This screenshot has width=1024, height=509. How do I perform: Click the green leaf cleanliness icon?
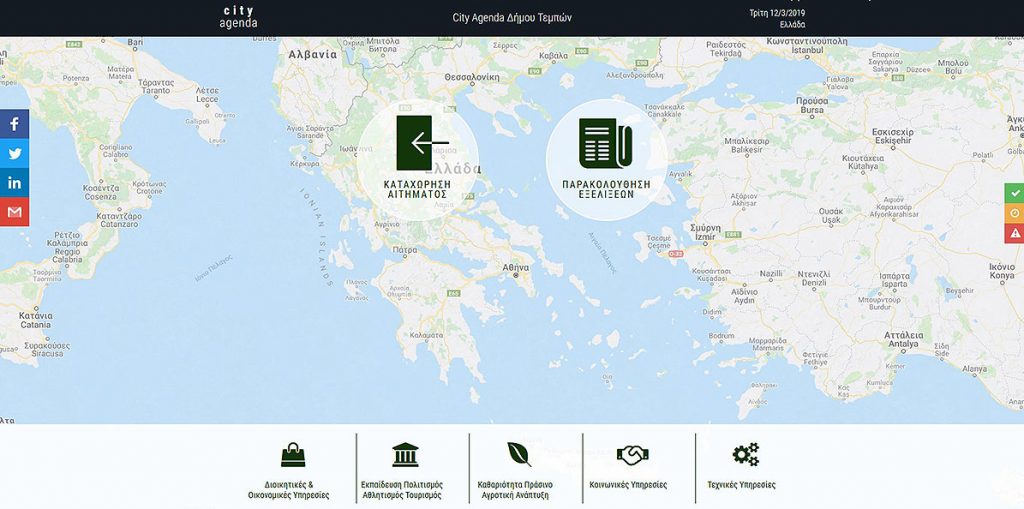[518, 455]
